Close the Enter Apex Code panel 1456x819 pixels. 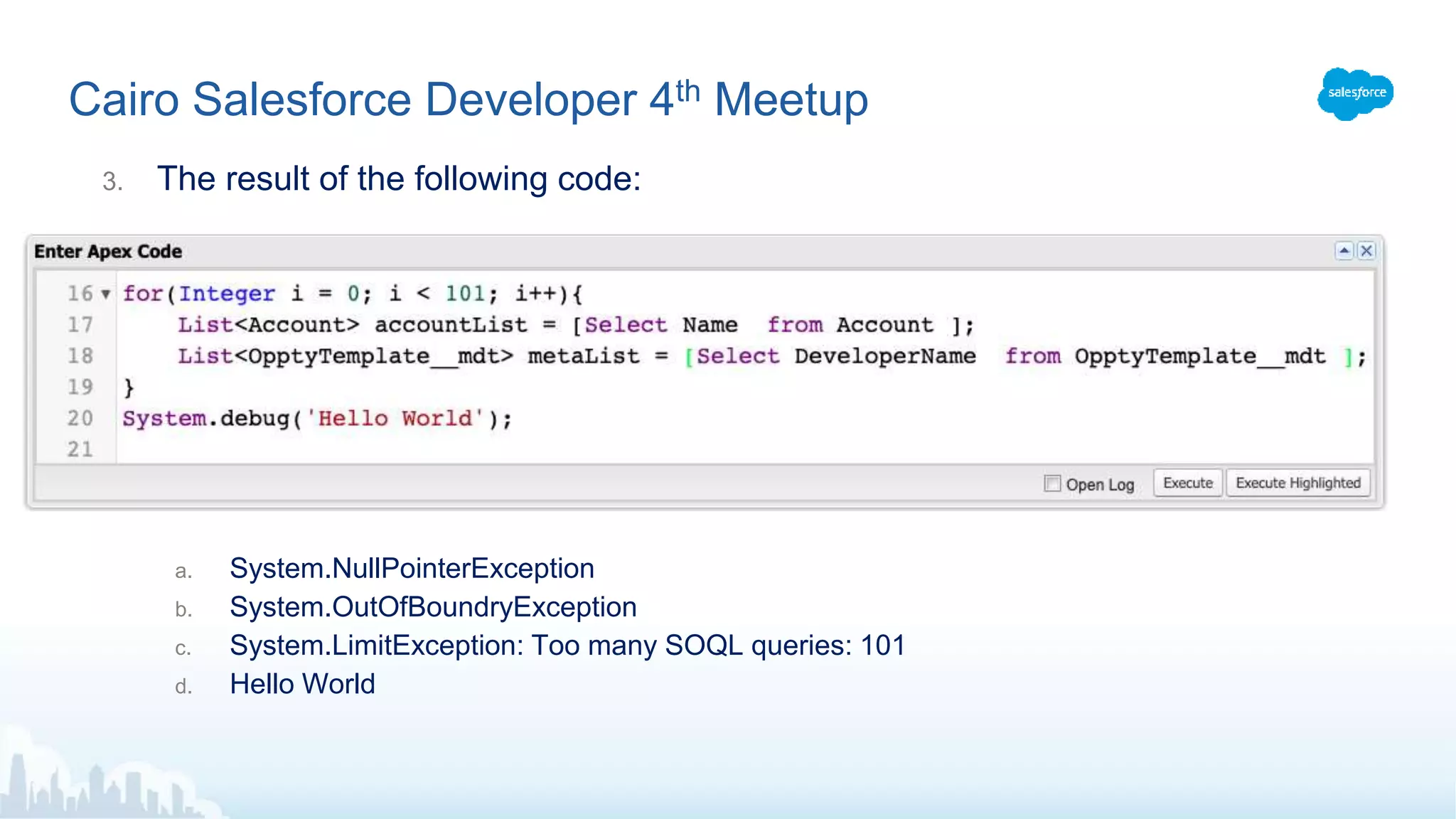[1366, 251]
